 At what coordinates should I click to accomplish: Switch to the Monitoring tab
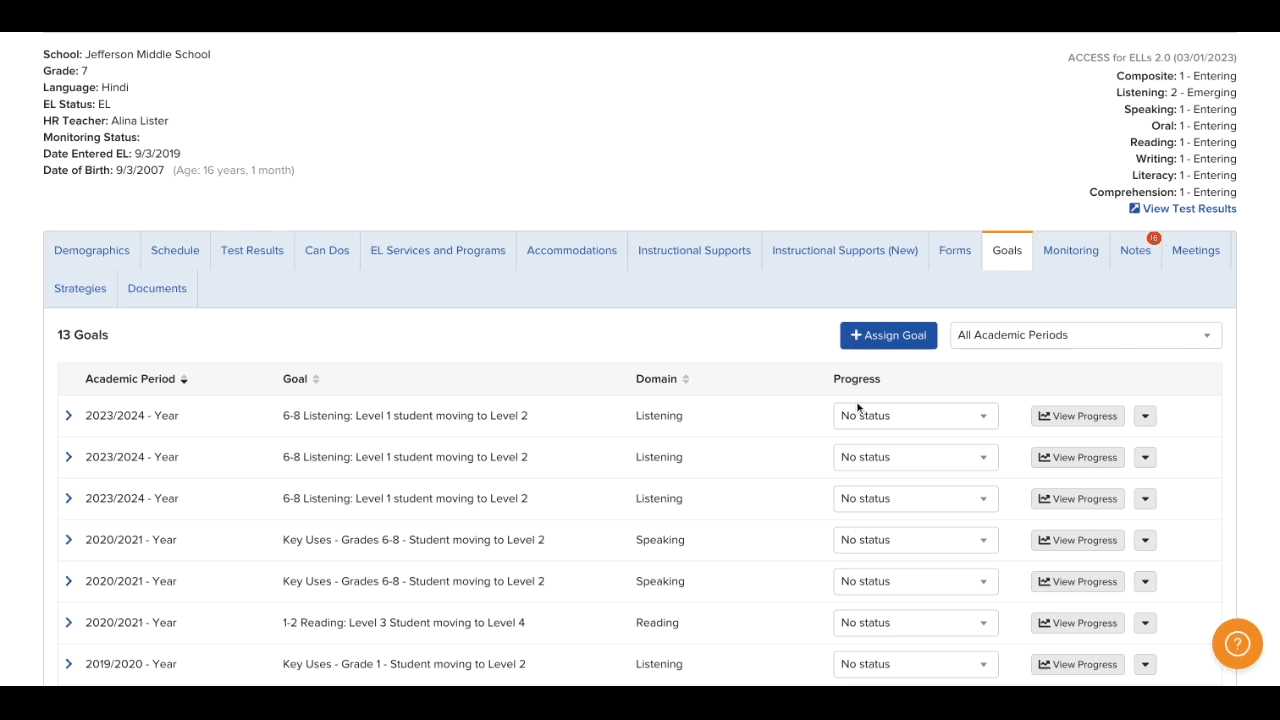pos(1071,250)
